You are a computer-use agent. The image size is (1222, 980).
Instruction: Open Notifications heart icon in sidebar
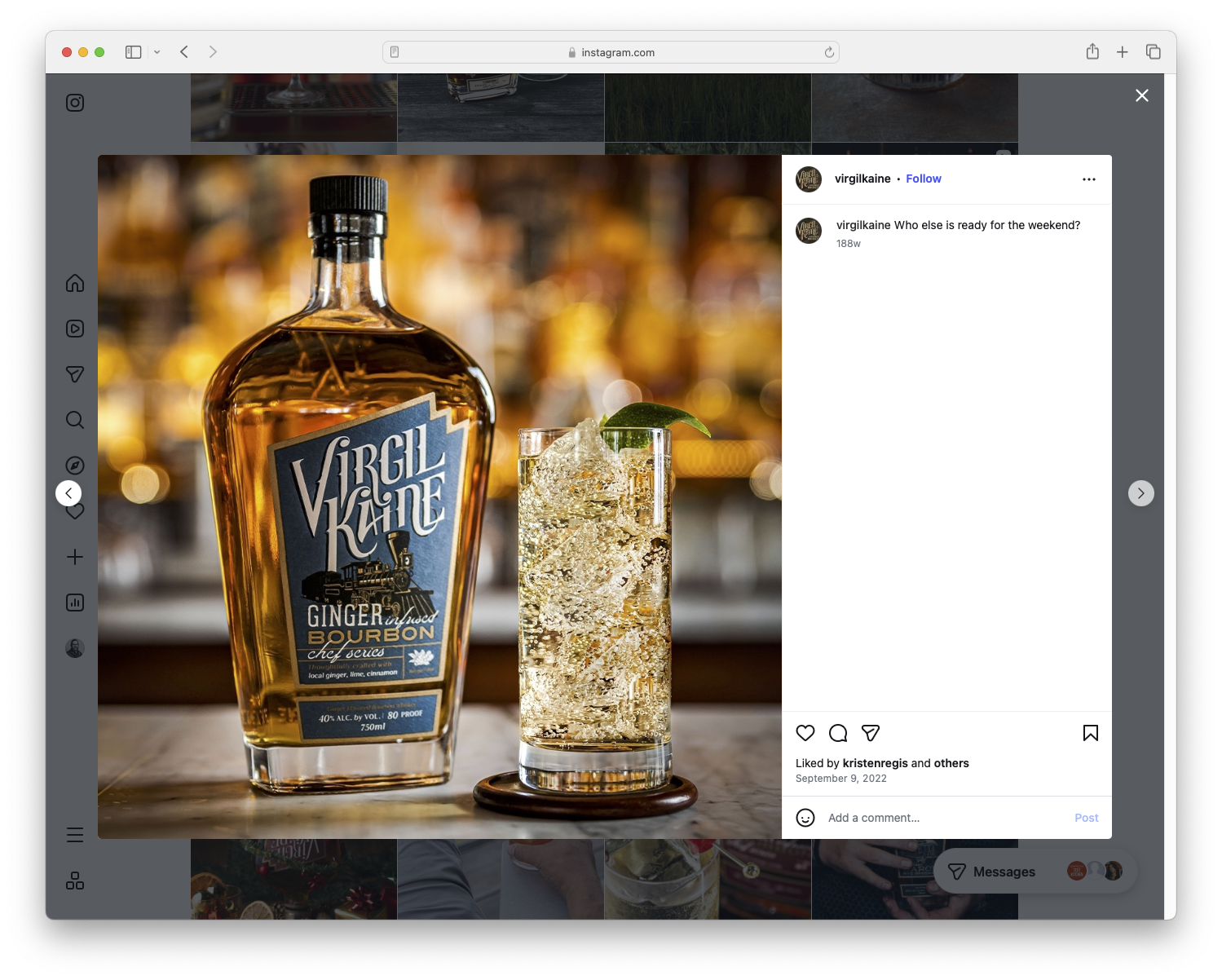75,512
